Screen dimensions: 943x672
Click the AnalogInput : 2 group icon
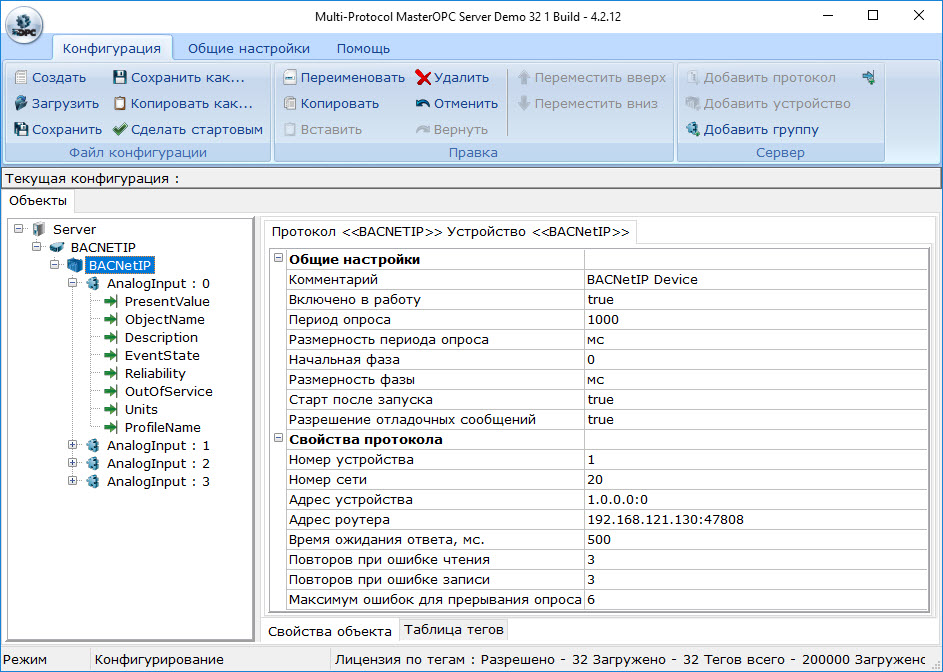point(93,463)
